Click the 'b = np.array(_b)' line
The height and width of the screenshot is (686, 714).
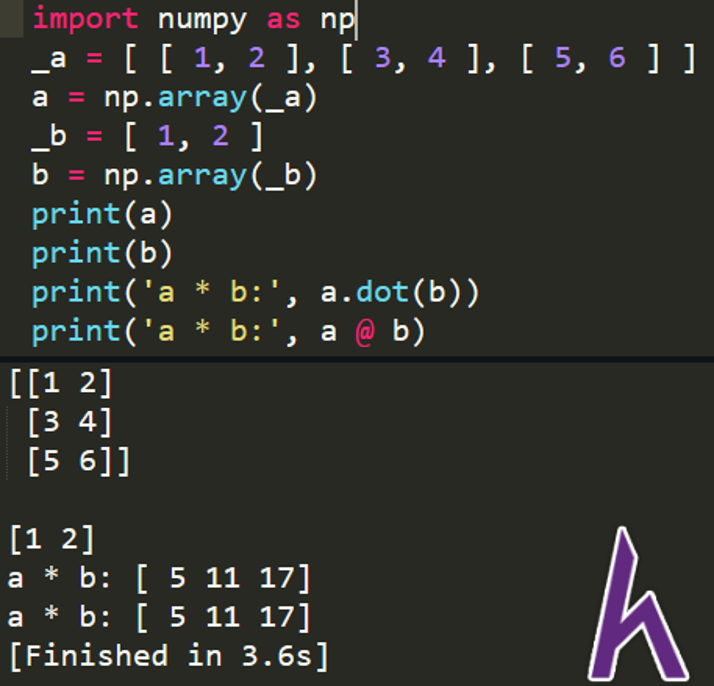(x=174, y=176)
